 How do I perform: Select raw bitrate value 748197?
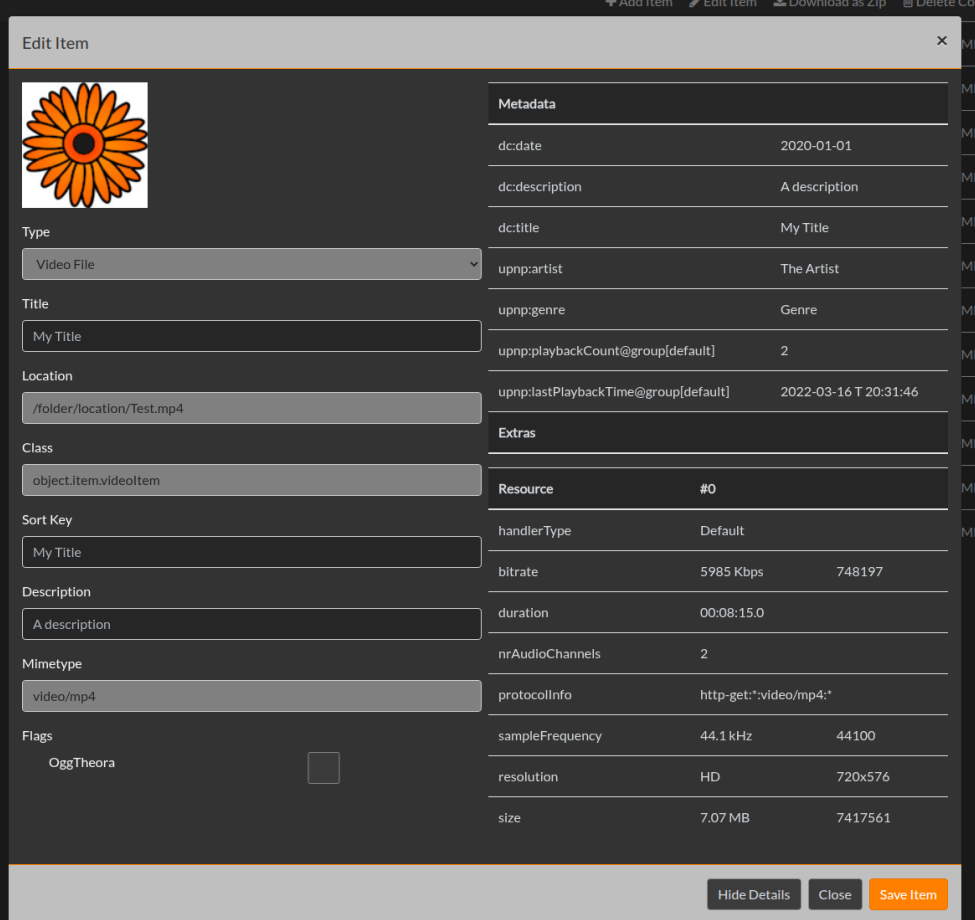[859, 571]
